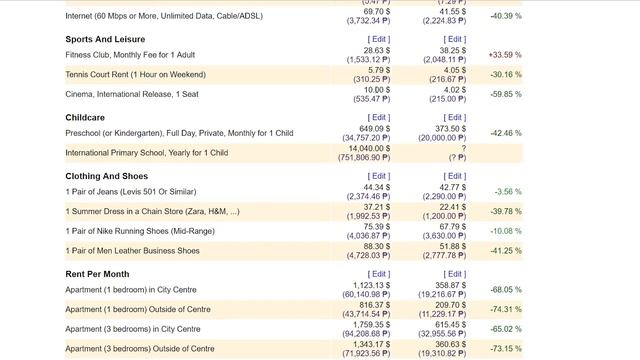Click 3 bedrooms City Centre rent 615.45 $
Screen dimensions: 640x360
click(x=451, y=324)
